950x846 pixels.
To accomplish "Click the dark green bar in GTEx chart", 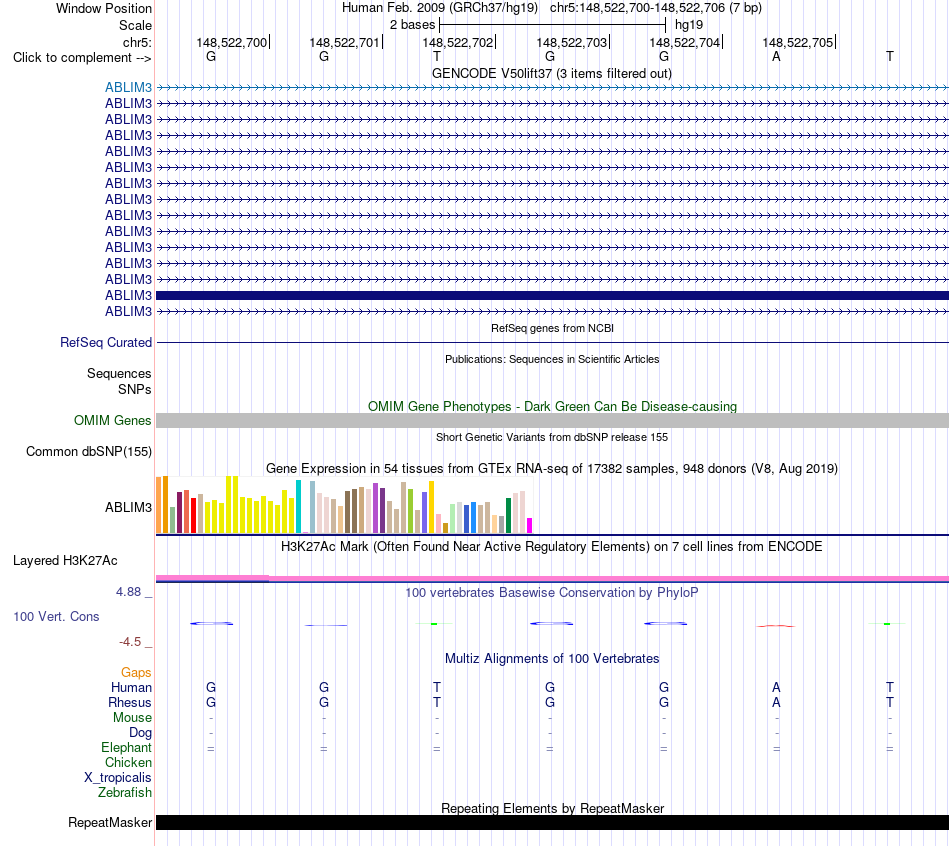I will tap(508, 516).
